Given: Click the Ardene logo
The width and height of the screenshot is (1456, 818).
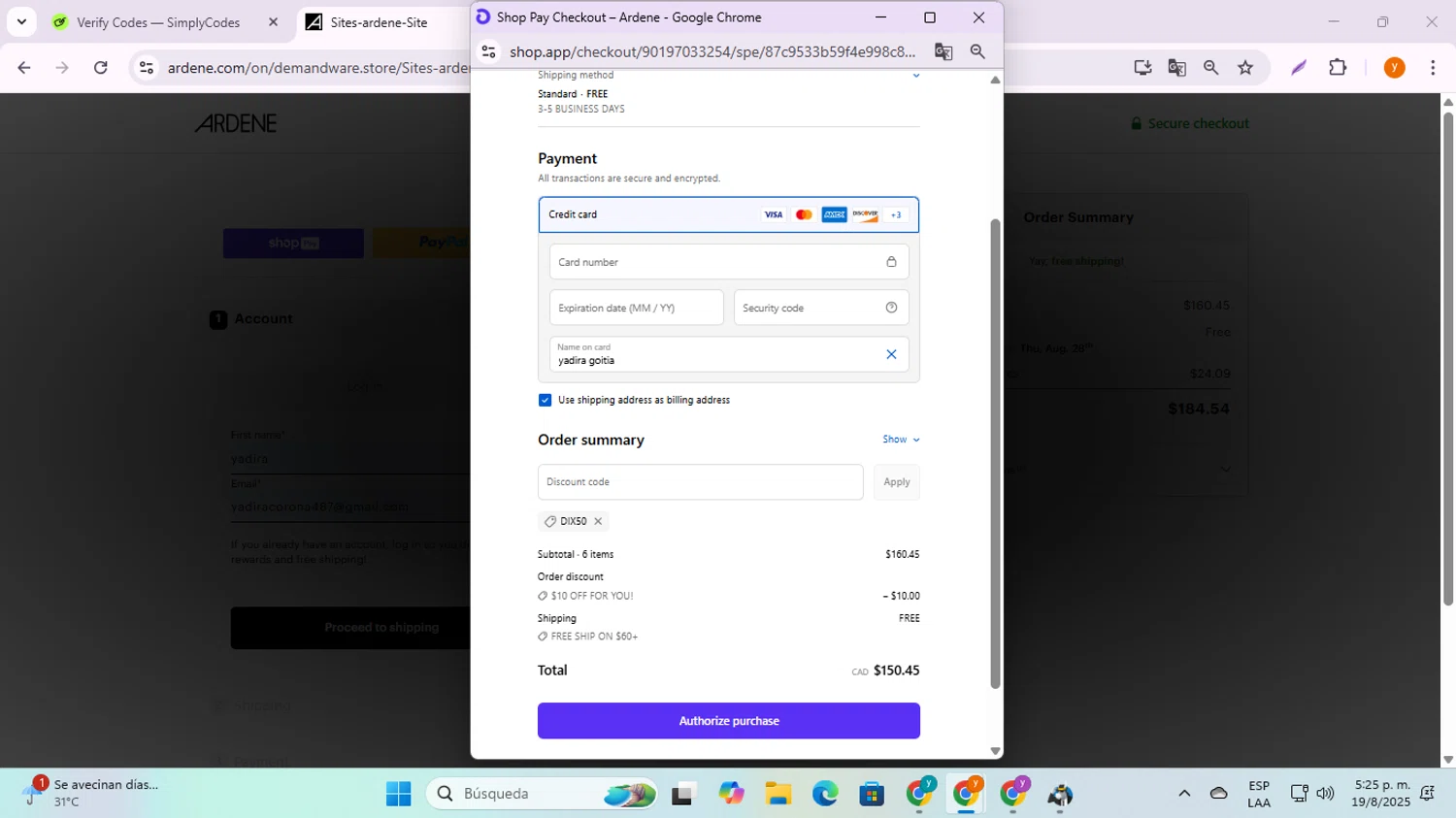Looking at the screenshot, I should tap(236, 123).
